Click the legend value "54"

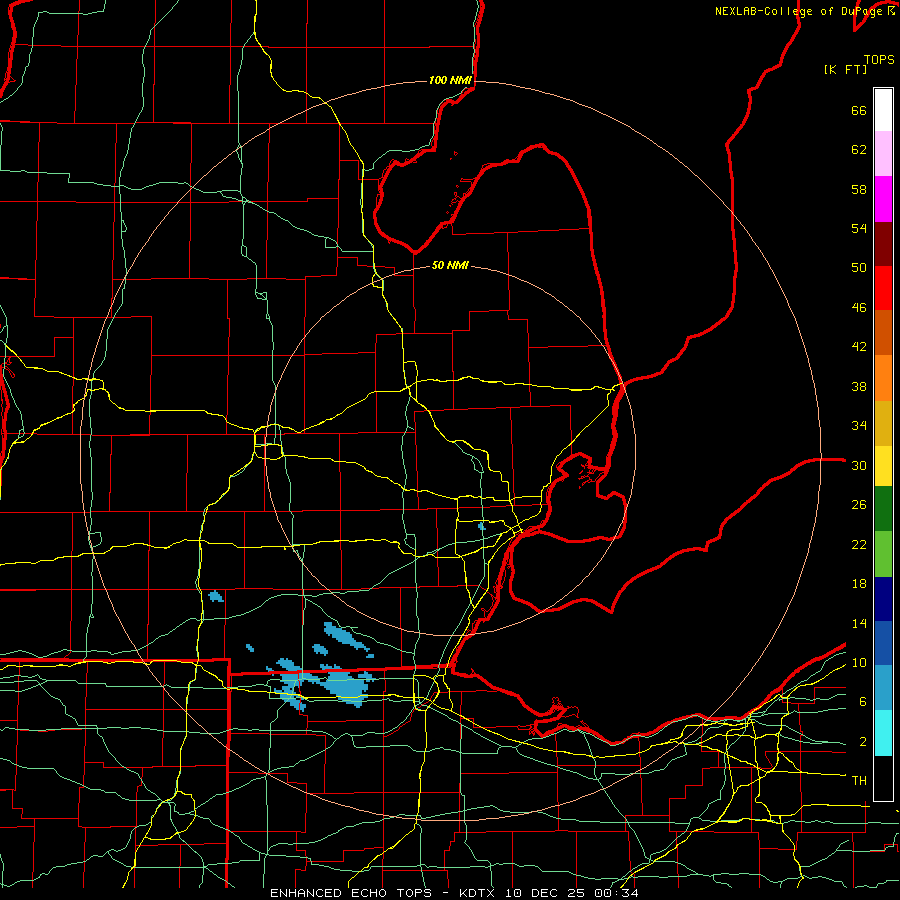[x=859, y=228]
